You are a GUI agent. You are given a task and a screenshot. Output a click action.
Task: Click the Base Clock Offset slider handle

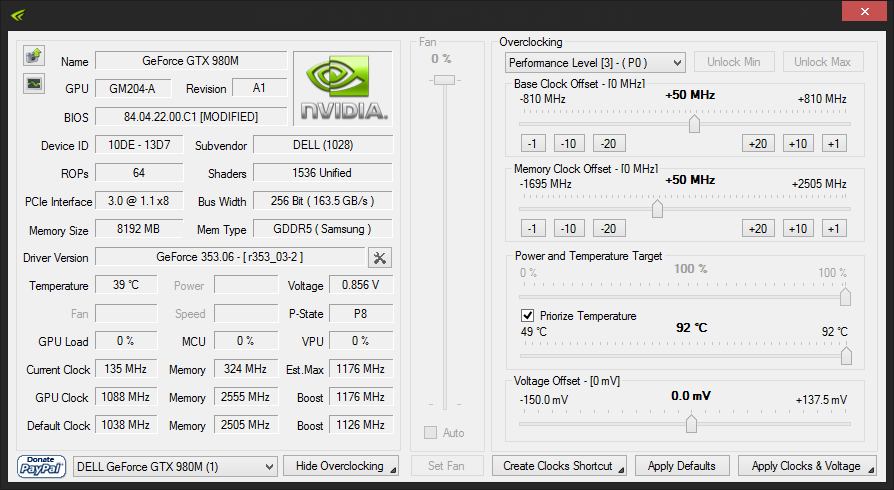(694, 123)
